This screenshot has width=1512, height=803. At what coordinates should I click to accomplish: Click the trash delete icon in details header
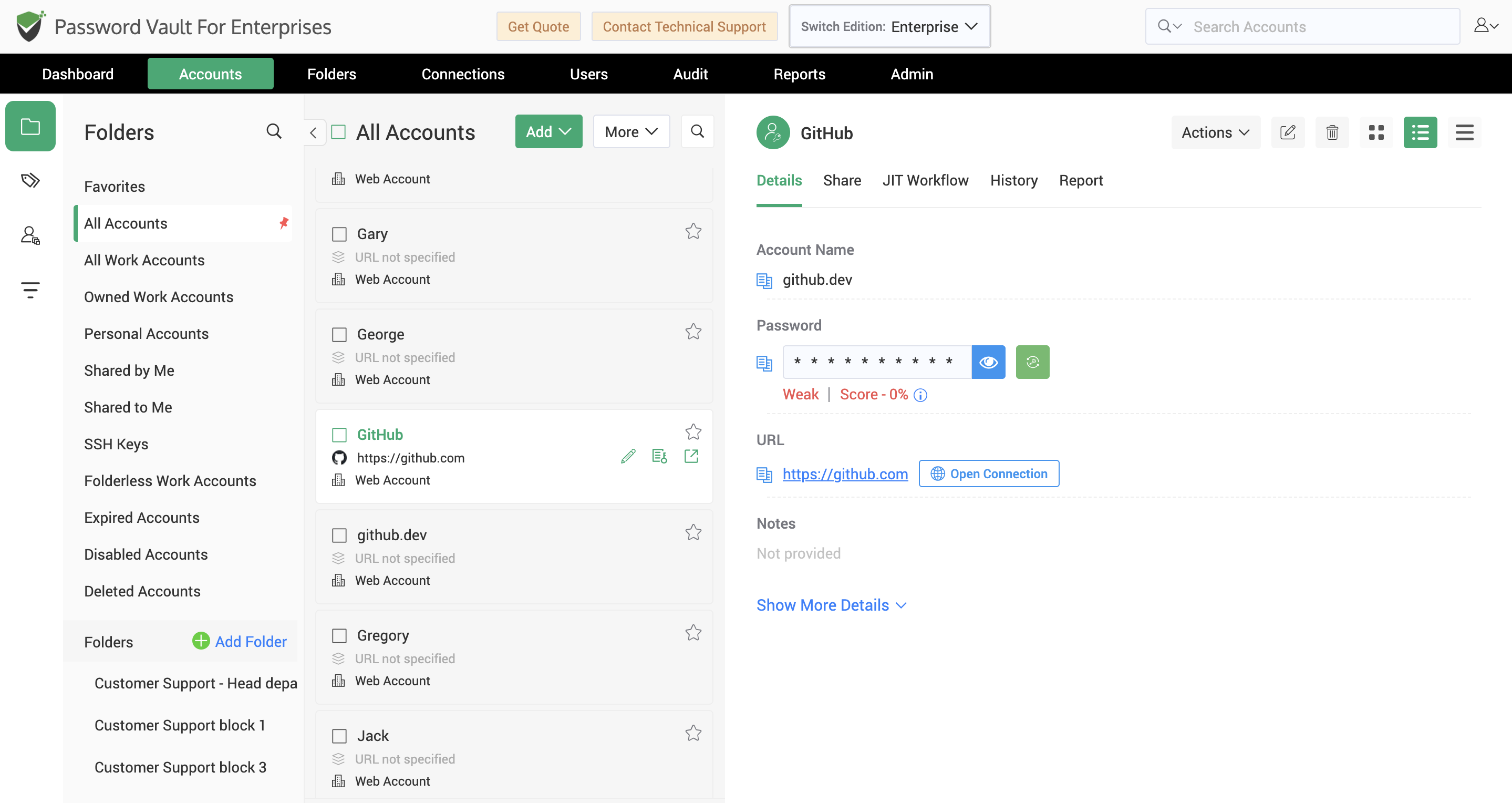tap(1332, 132)
